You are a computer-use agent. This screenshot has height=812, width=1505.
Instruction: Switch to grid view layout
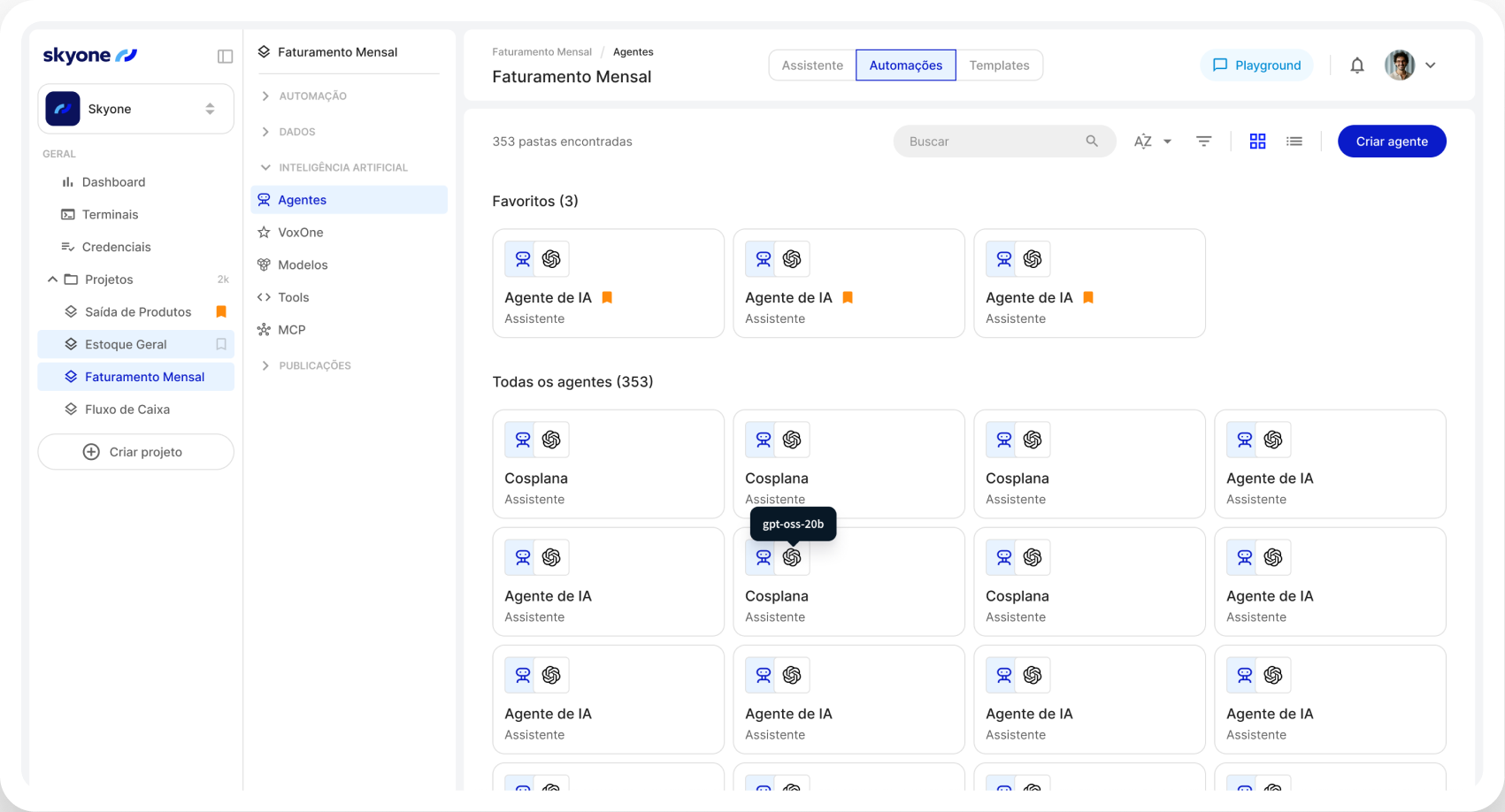tap(1257, 142)
